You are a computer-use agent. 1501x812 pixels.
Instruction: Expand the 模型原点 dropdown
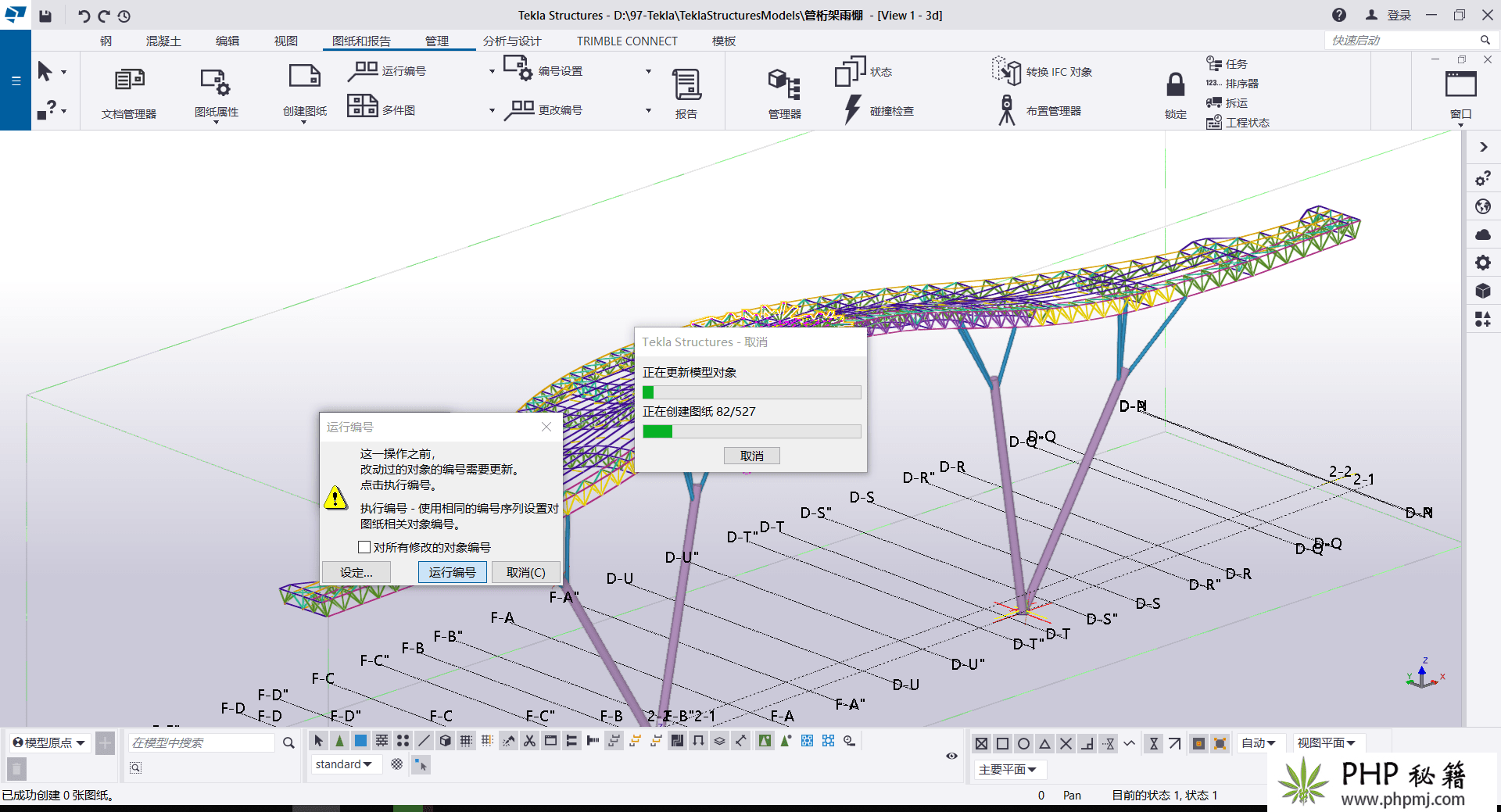pyautogui.click(x=49, y=742)
